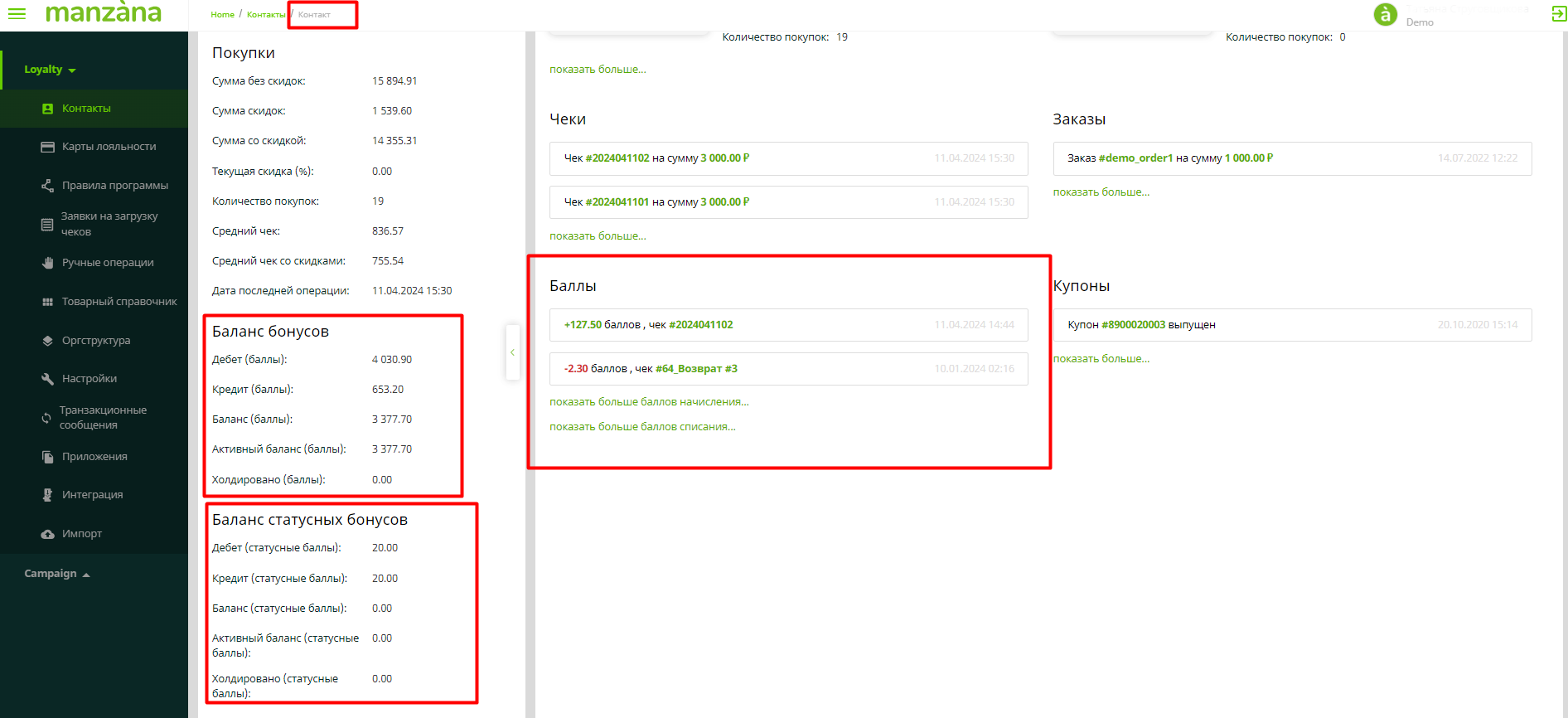
Task: Open Оргструктура in the sidebar
Action: tap(95, 341)
